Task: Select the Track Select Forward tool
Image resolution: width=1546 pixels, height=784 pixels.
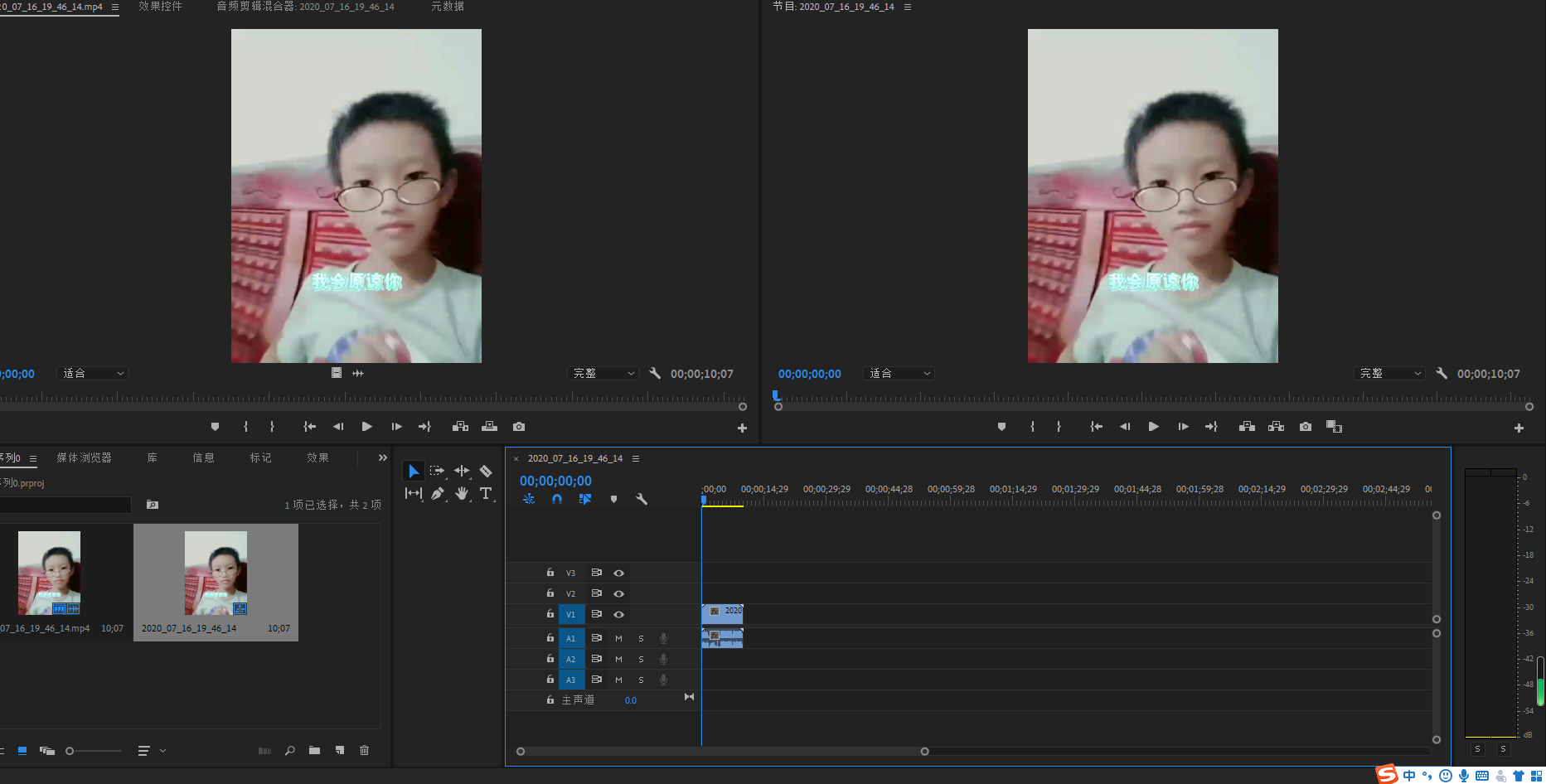Action: pyautogui.click(x=437, y=471)
